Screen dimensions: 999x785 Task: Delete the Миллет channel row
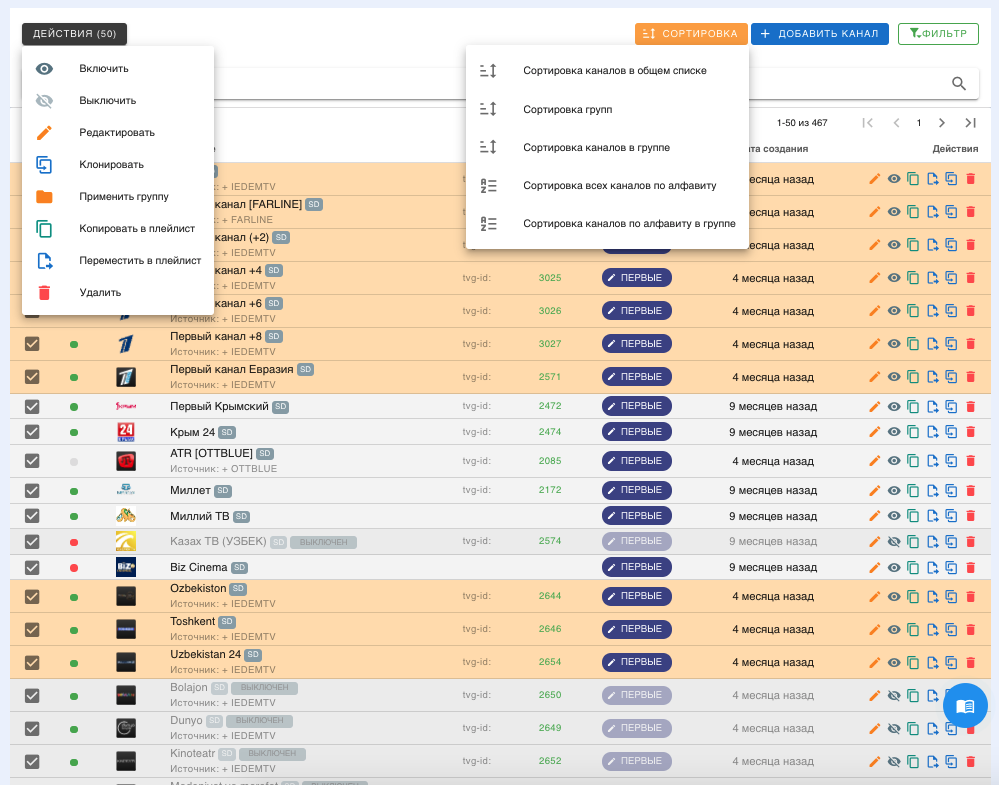click(x=970, y=491)
